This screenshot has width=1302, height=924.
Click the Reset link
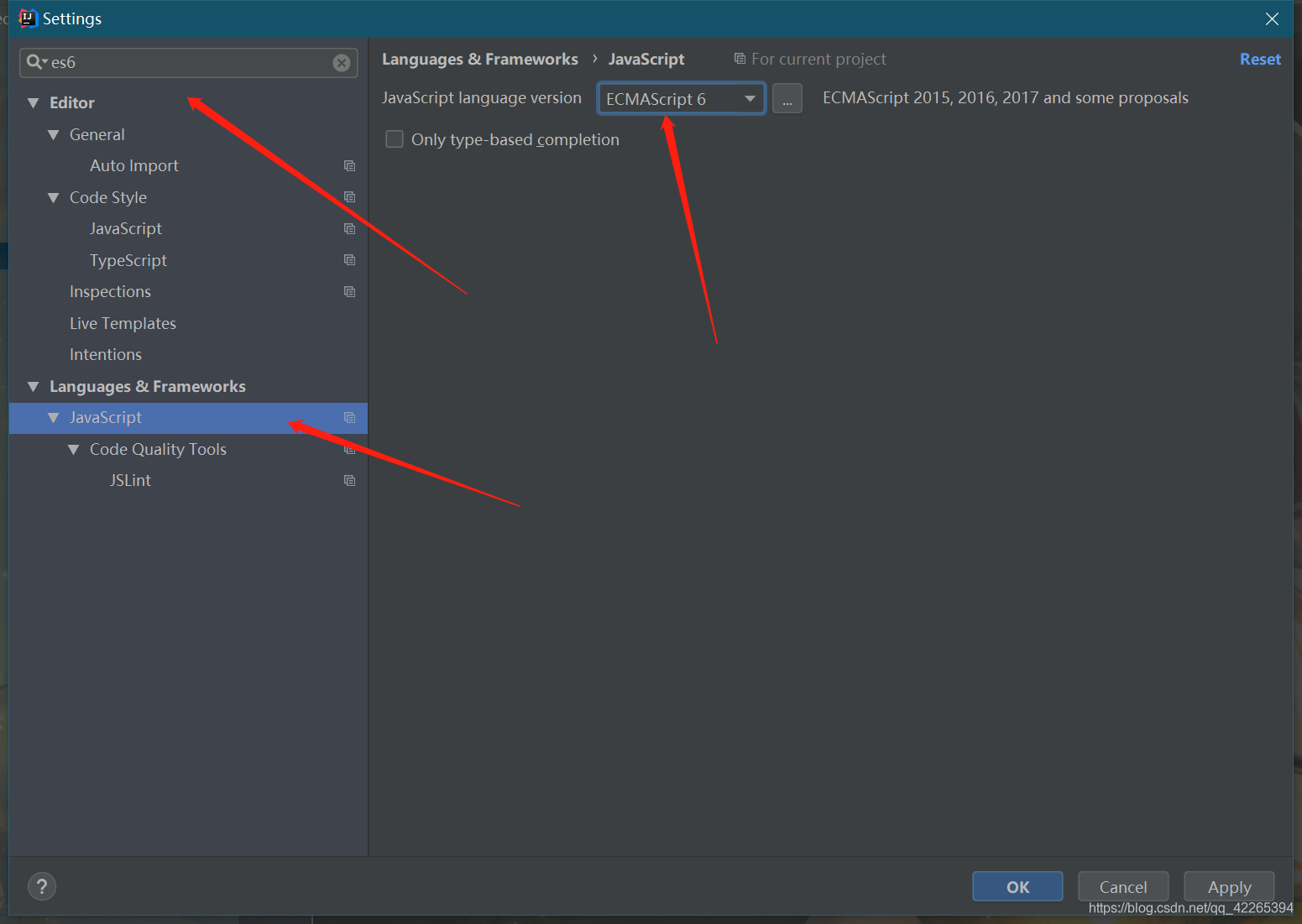click(1260, 60)
